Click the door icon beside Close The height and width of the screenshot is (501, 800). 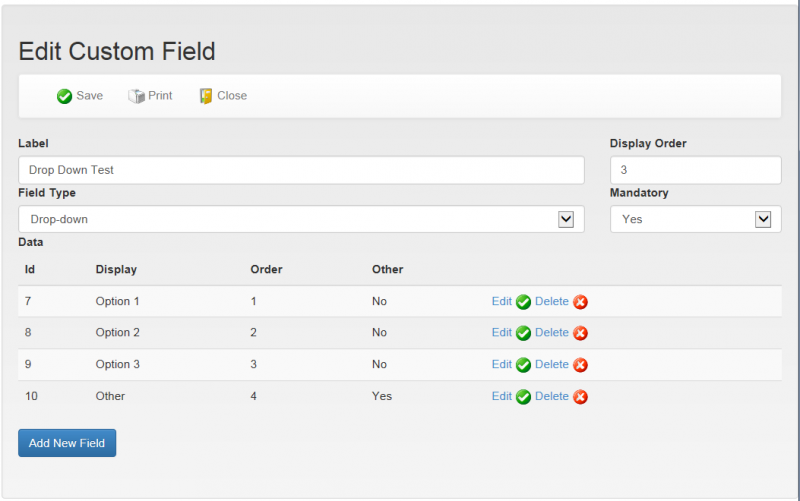pyautogui.click(x=206, y=96)
